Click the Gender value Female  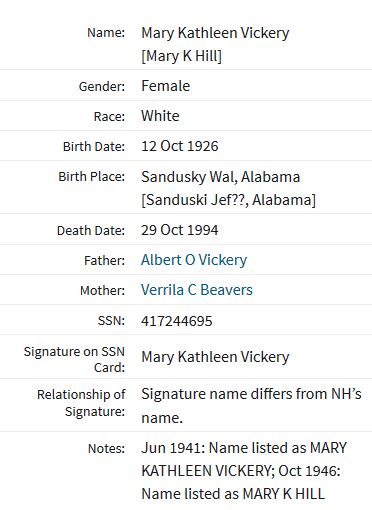click(x=166, y=86)
